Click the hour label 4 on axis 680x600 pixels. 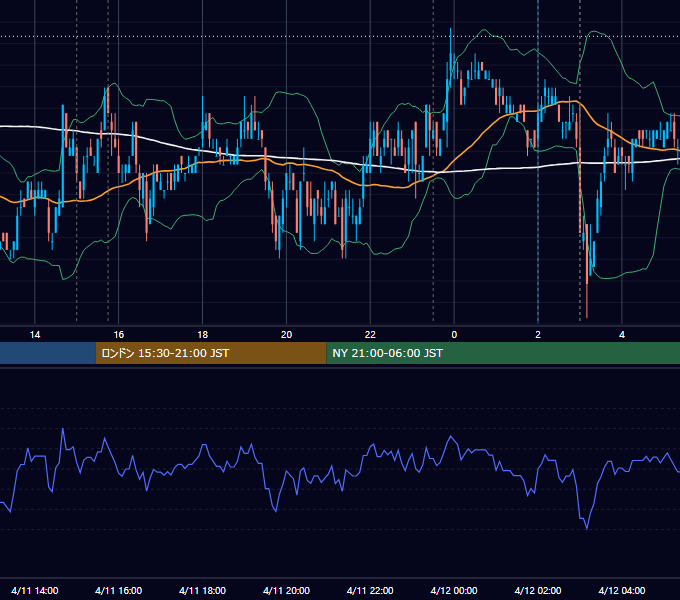[x=622, y=335]
